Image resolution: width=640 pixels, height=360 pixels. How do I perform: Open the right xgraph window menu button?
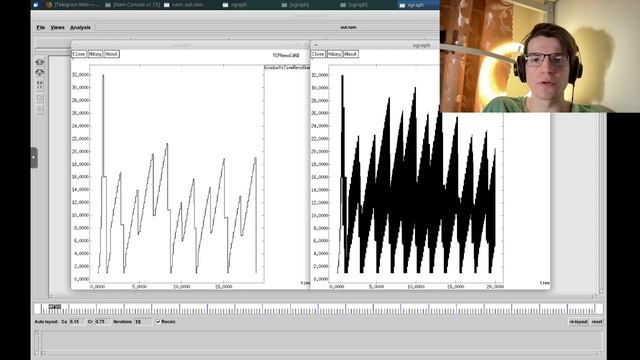click(316, 45)
